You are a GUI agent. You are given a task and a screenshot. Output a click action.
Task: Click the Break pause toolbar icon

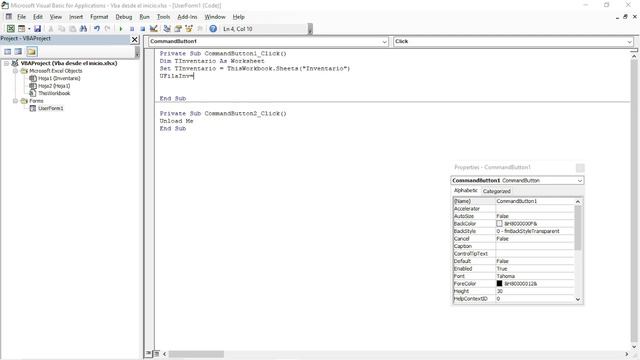tap(132, 29)
